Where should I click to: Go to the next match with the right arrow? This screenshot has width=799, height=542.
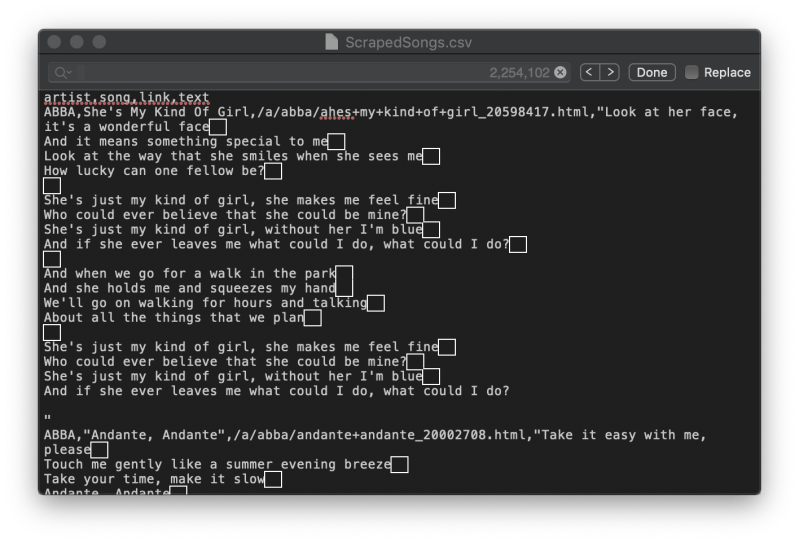[610, 72]
